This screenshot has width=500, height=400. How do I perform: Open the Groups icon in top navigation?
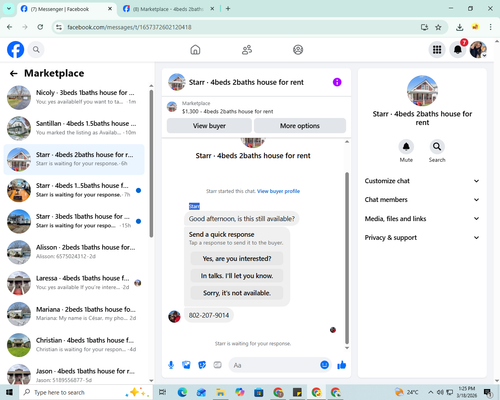click(298, 50)
